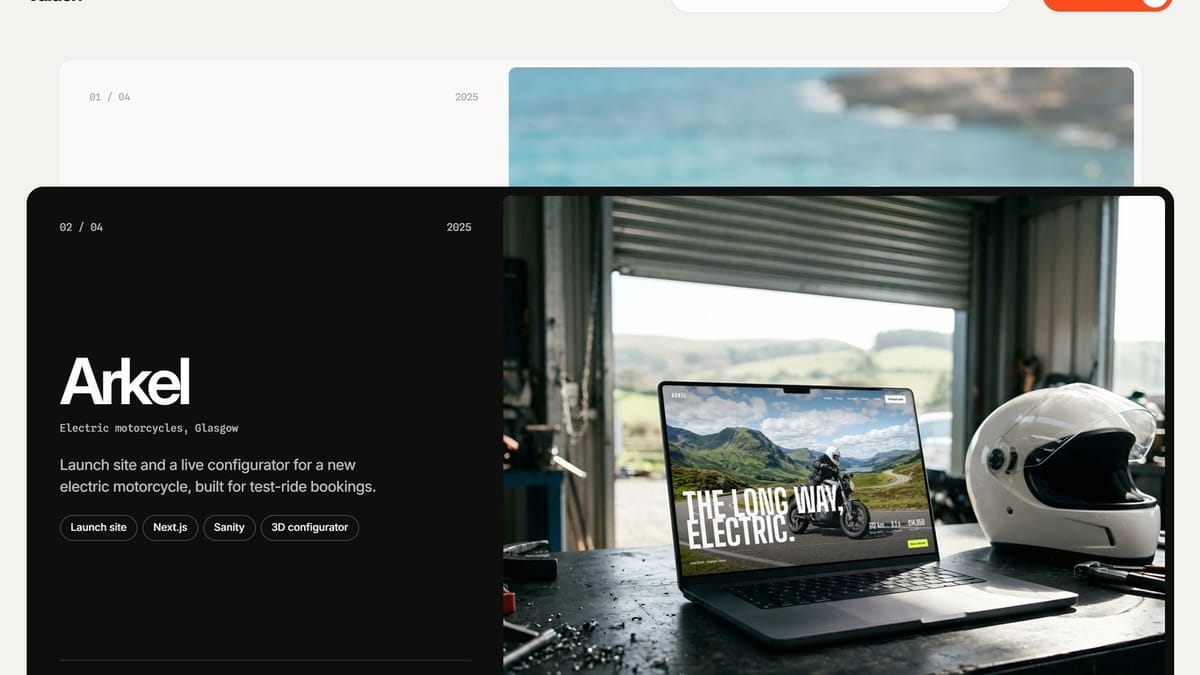This screenshot has width=1200, height=675.
Task: Click the Arkel description starting "Launch site and a live"
Action: click(x=218, y=476)
